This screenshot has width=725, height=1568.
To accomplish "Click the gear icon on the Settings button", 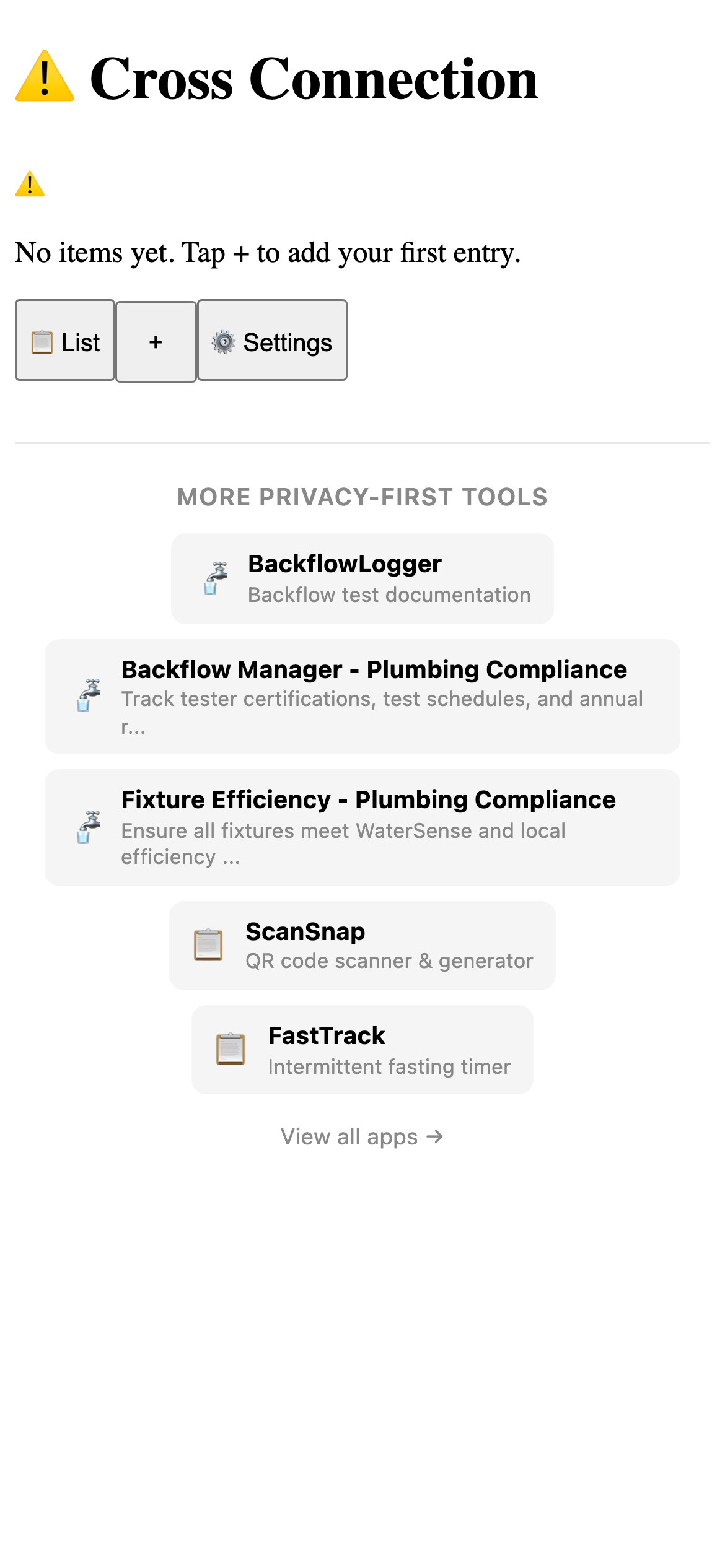I will pos(224,341).
